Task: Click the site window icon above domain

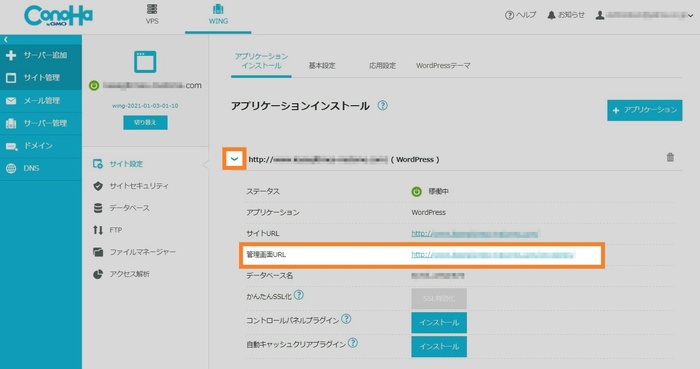Action: 145,62
